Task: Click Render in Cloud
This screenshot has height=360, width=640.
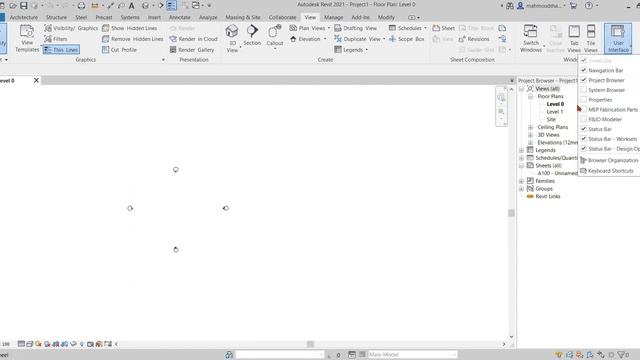Action: (x=193, y=39)
